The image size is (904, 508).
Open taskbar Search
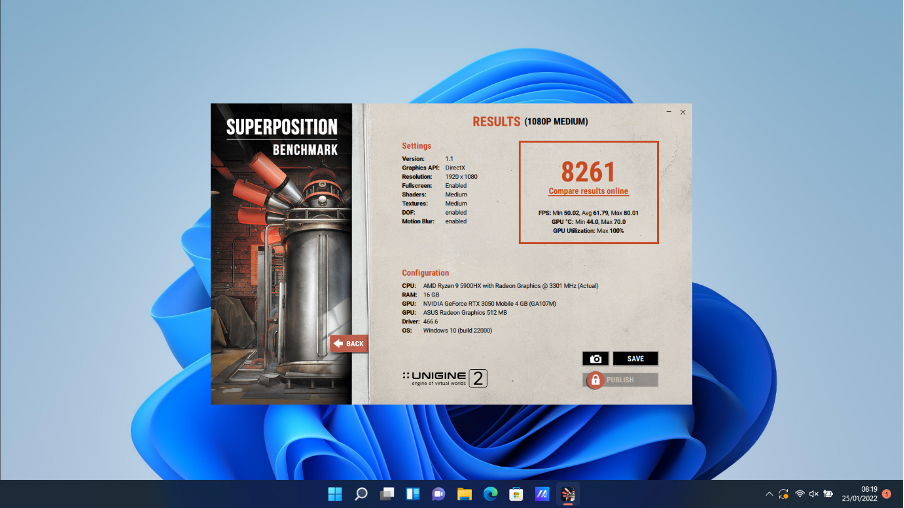[x=361, y=494]
